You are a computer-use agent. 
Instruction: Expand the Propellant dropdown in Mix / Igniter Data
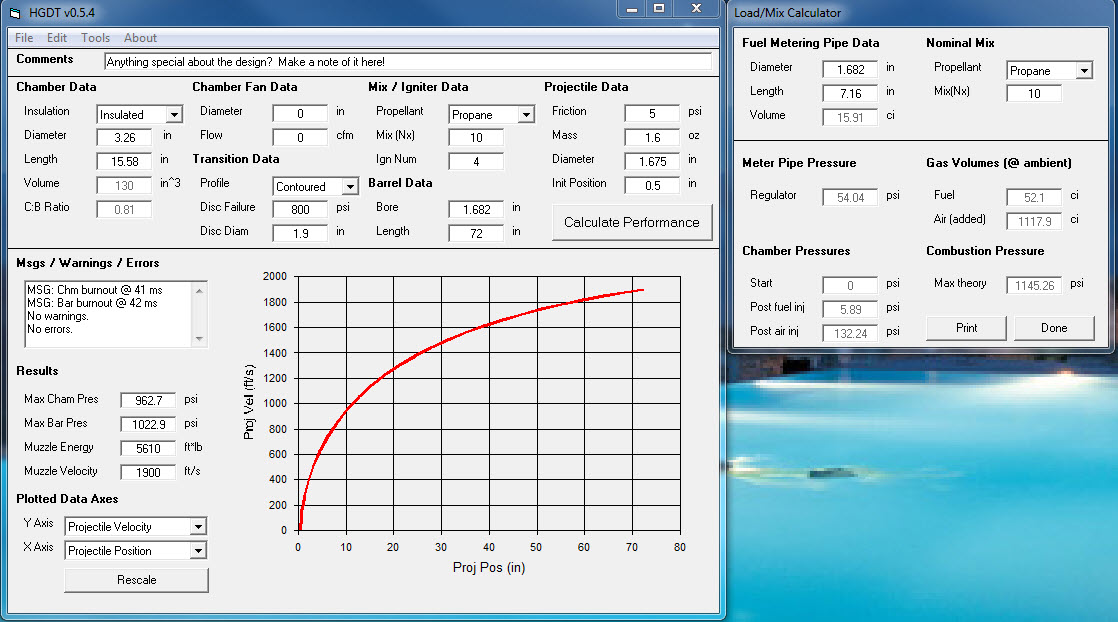(525, 115)
